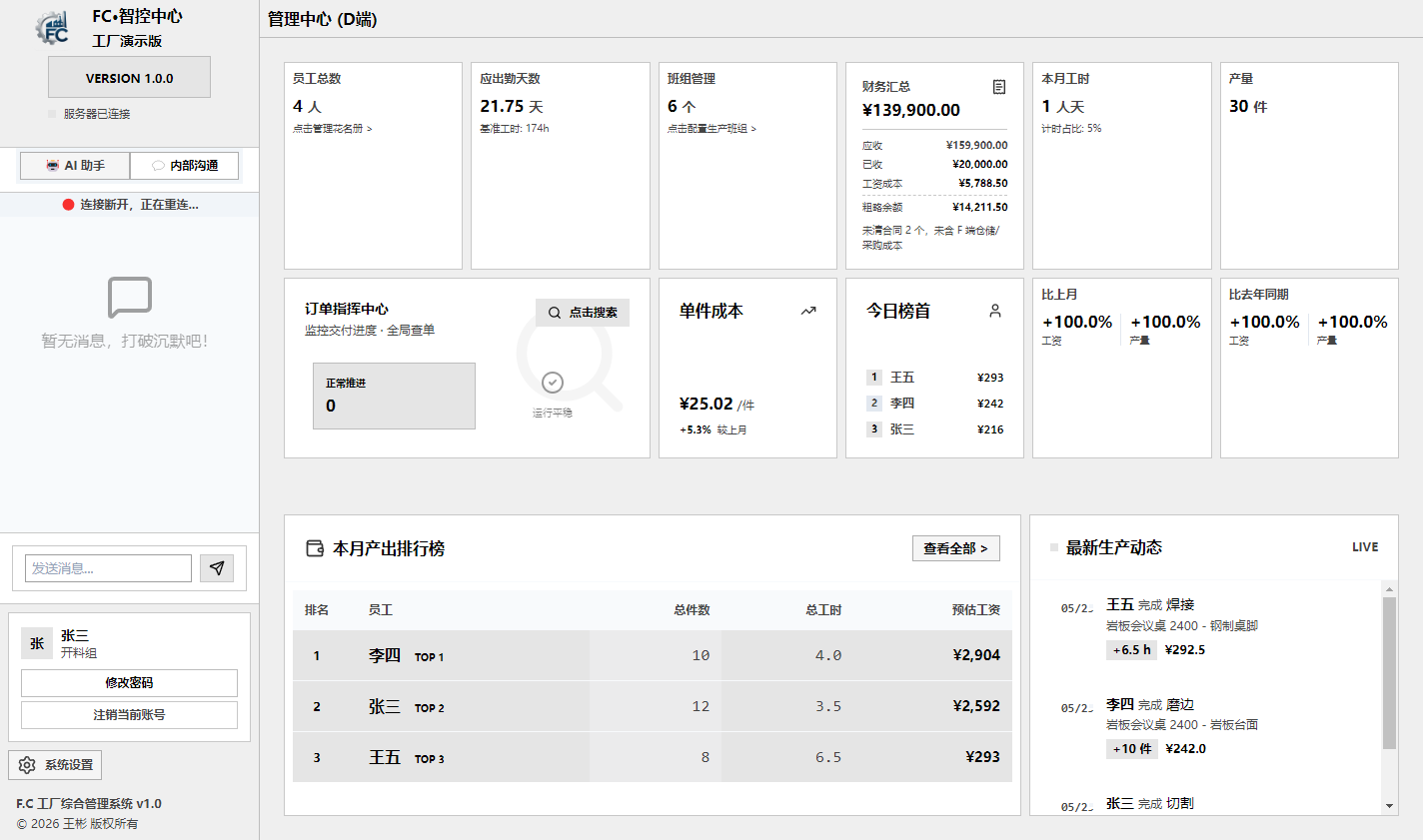Click the FC factory logo icon
This screenshot has width=1423, height=840.
[x=52, y=29]
